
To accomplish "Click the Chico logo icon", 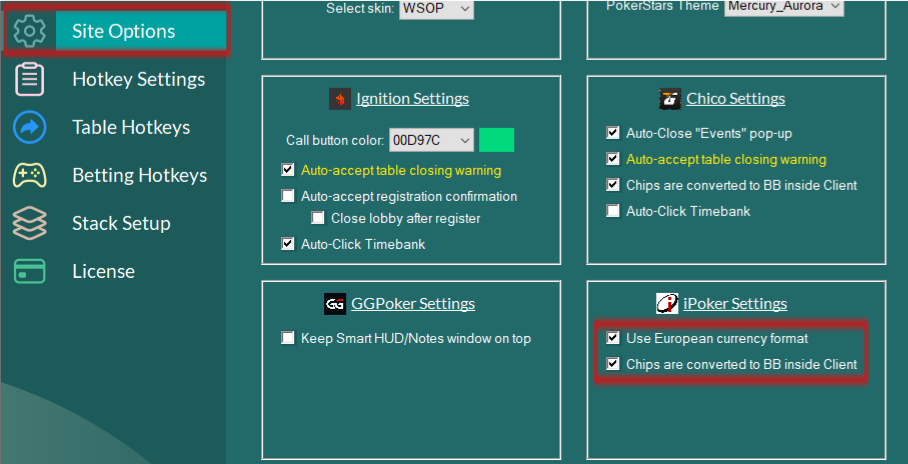I will pyautogui.click(x=670, y=99).
